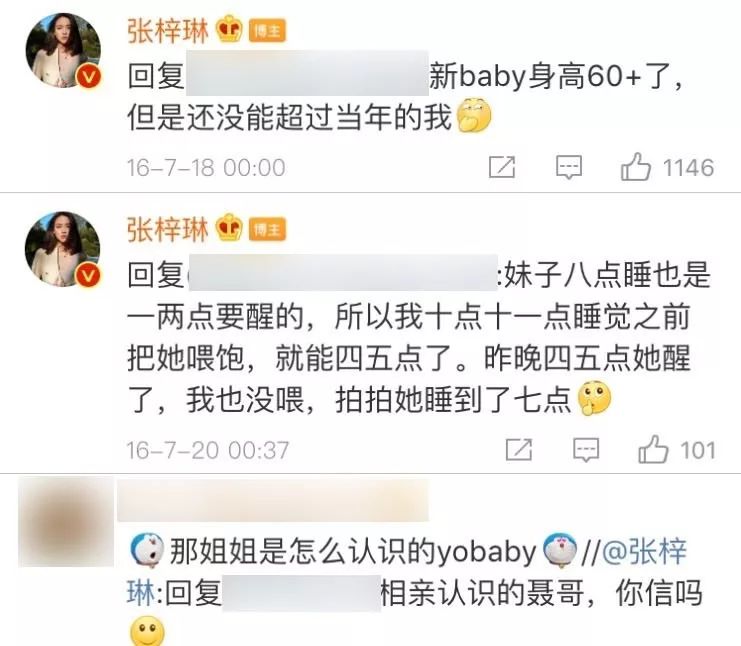Tap the 1146 like count
The image size is (741, 646).
pyautogui.click(x=688, y=168)
